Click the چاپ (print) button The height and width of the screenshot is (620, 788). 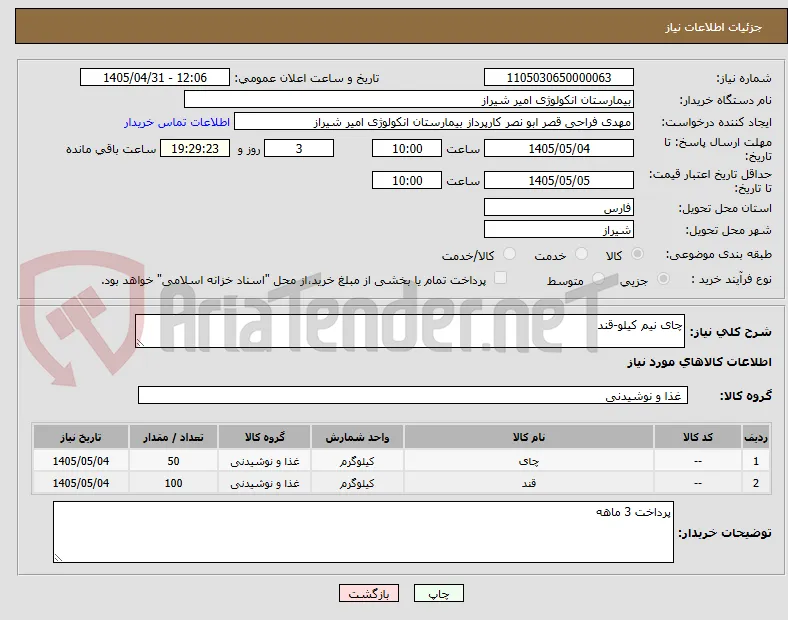(438, 593)
